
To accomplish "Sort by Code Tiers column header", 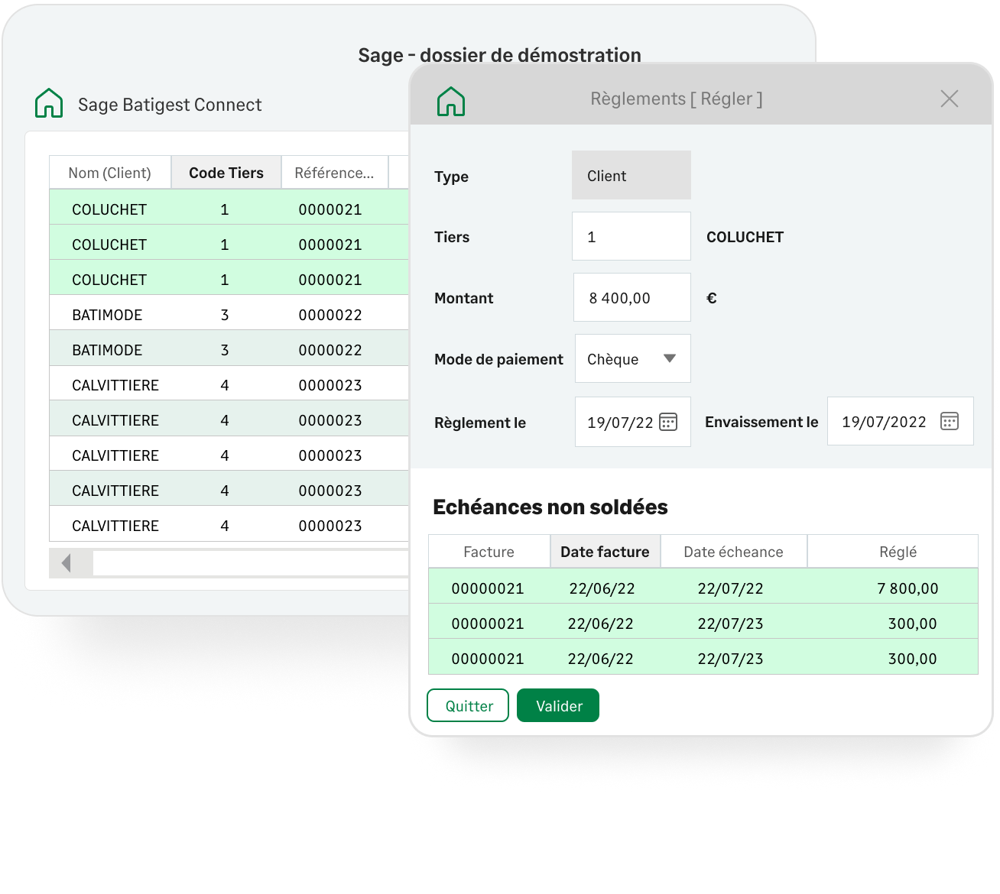I will [x=226, y=173].
